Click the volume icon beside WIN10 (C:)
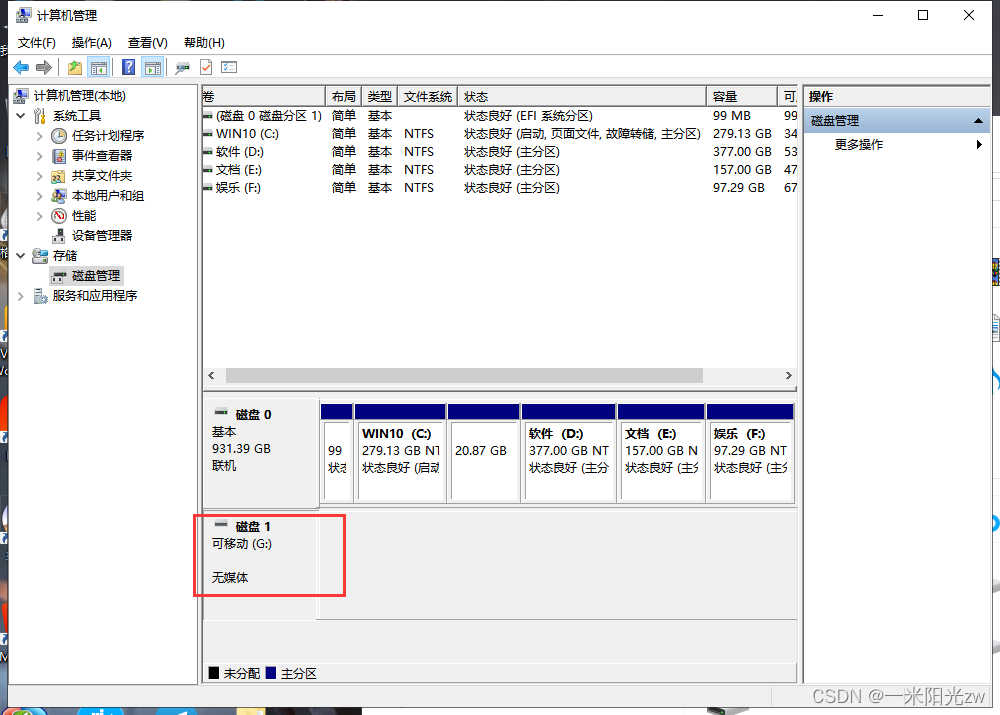The image size is (1000, 715). (x=207, y=134)
